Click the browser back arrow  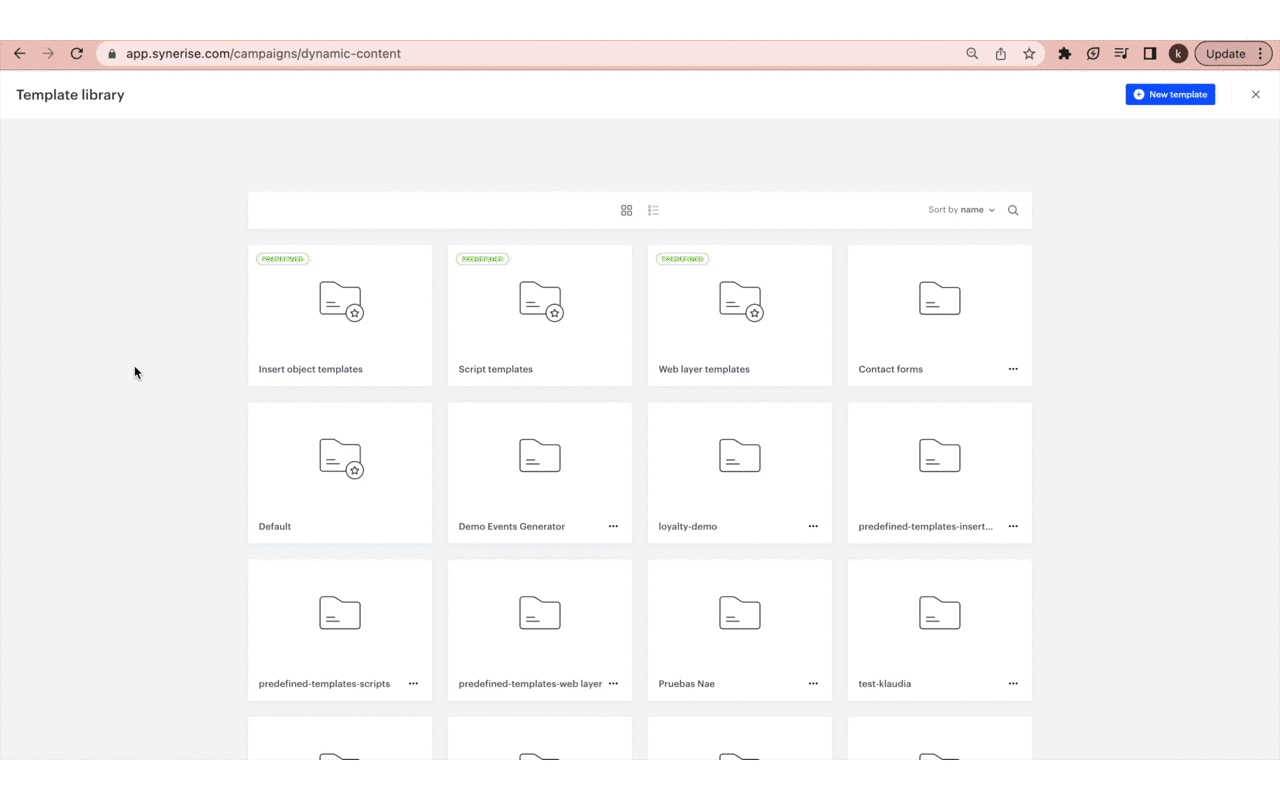tap(20, 53)
